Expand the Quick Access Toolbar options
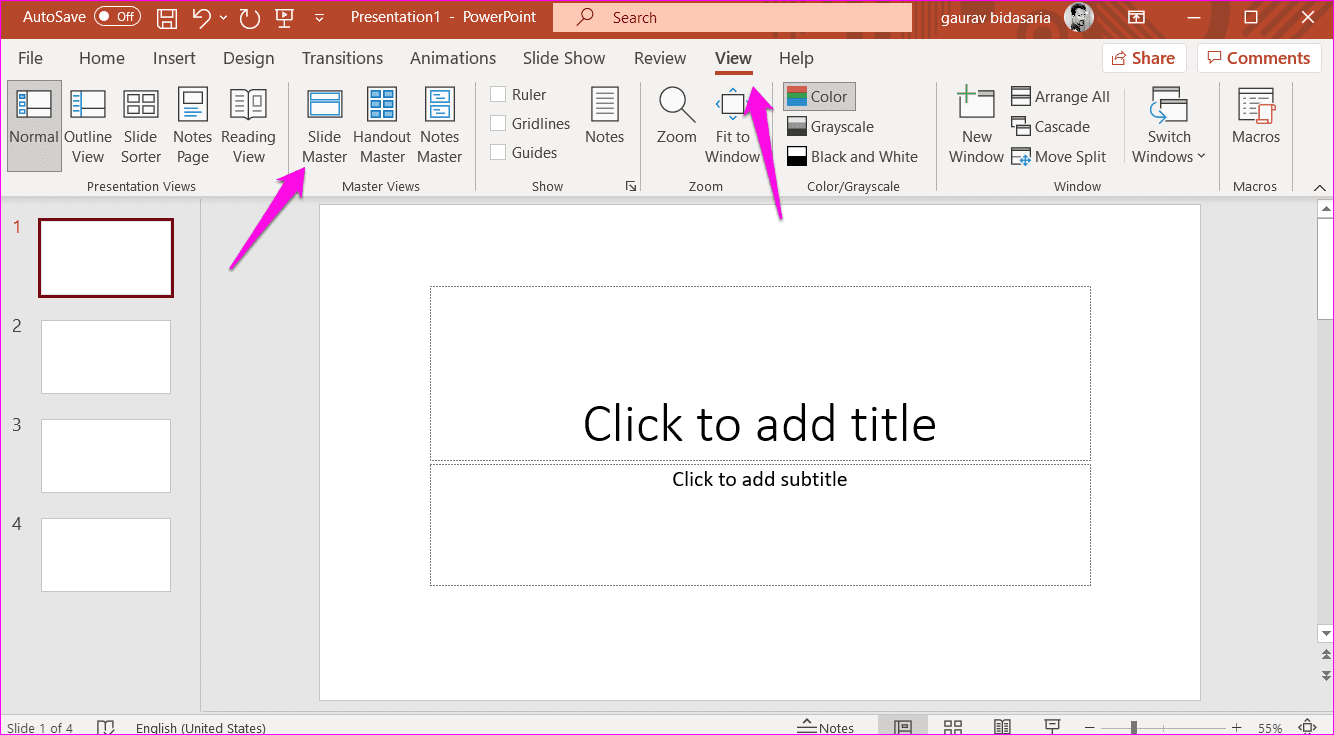This screenshot has width=1334, height=735. click(x=318, y=17)
